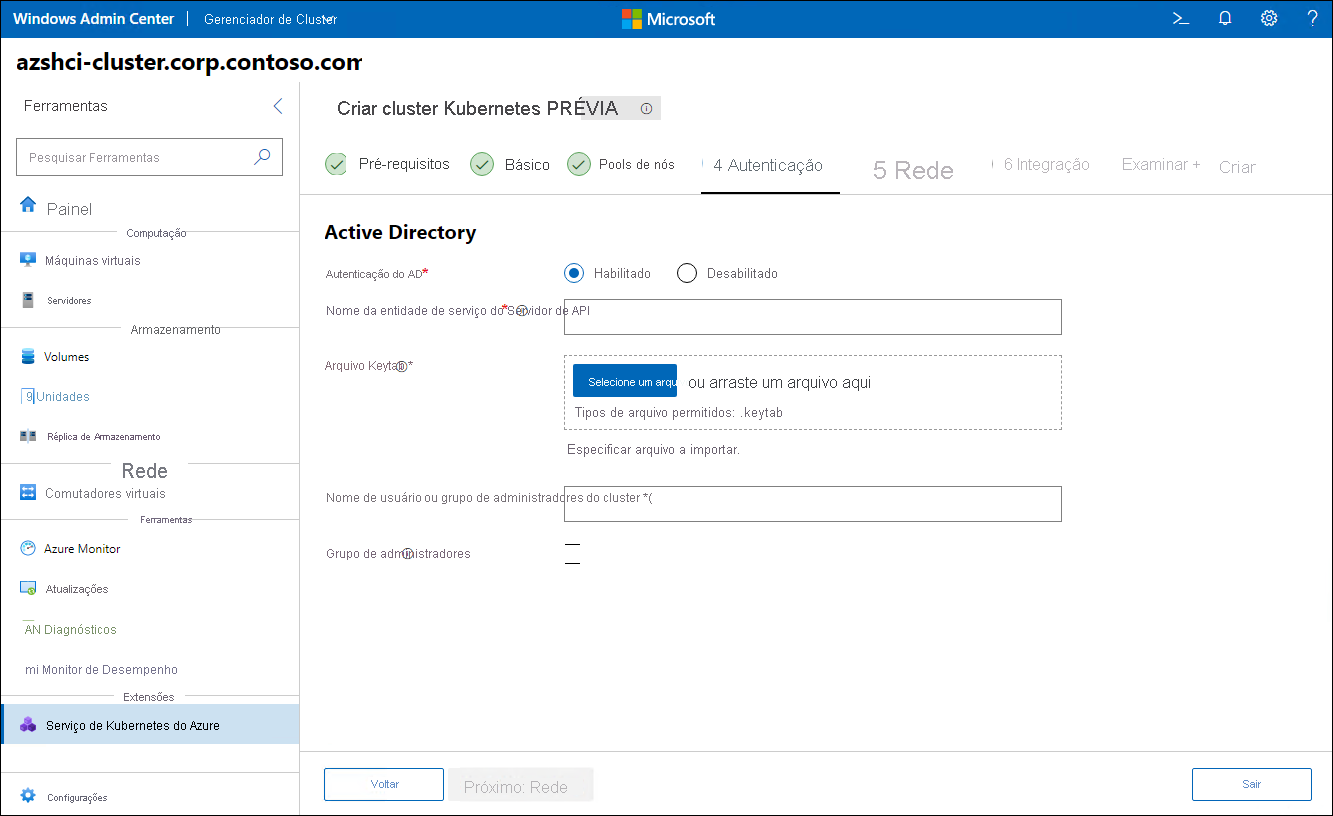Viewport: 1333px width, 816px height.
Task: Click the Sair button
Action: point(1252,784)
